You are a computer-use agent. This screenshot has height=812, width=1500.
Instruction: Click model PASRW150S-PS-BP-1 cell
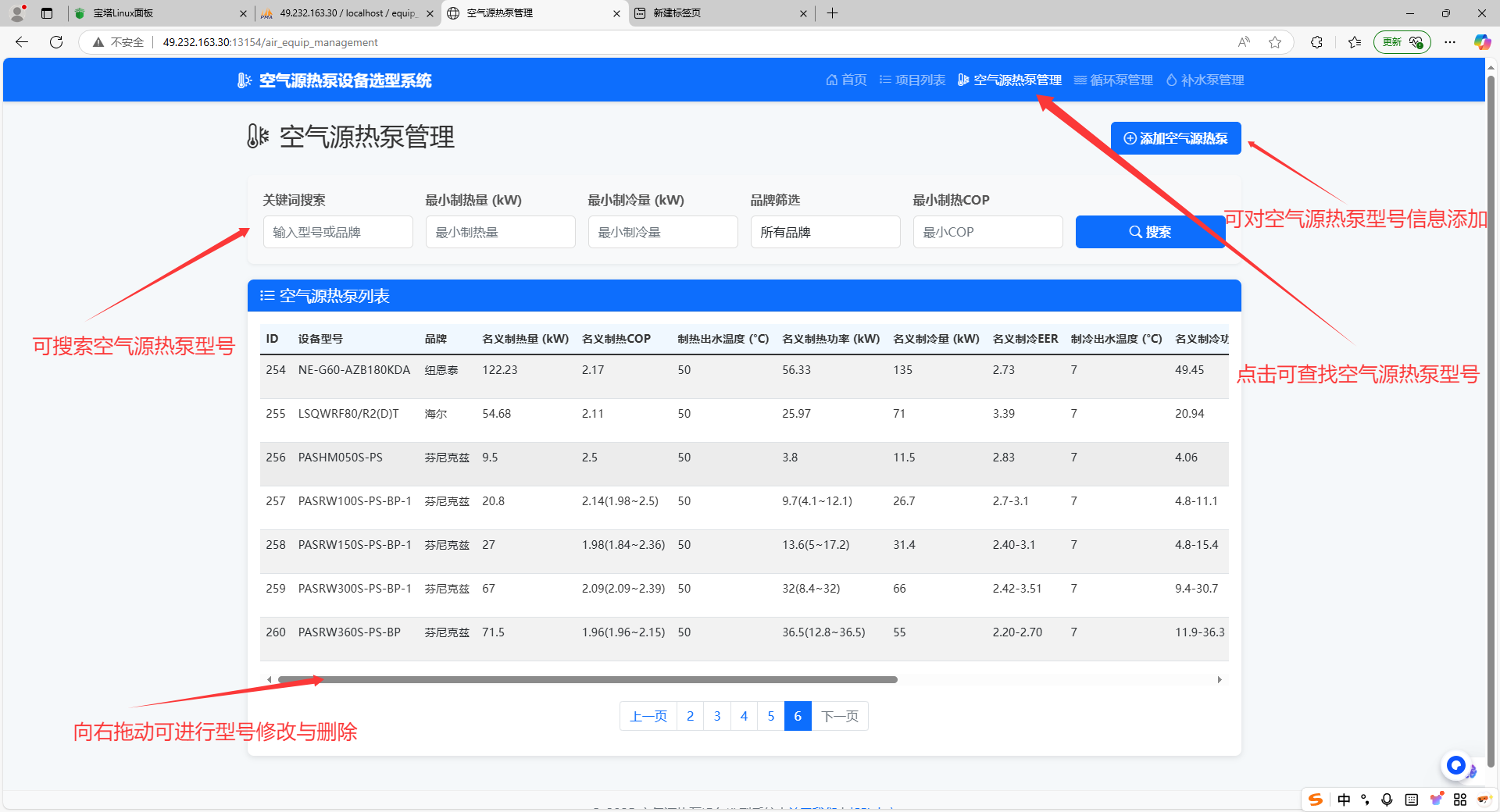click(x=355, y=545)
